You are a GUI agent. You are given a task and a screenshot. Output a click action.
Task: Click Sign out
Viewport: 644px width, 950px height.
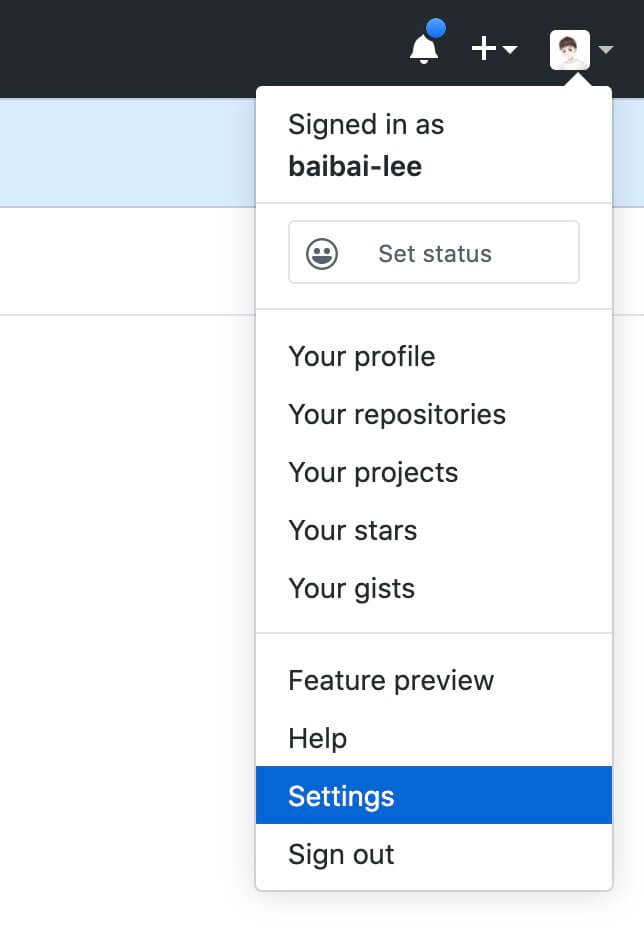pyautogui.click(x=341, y=854)
